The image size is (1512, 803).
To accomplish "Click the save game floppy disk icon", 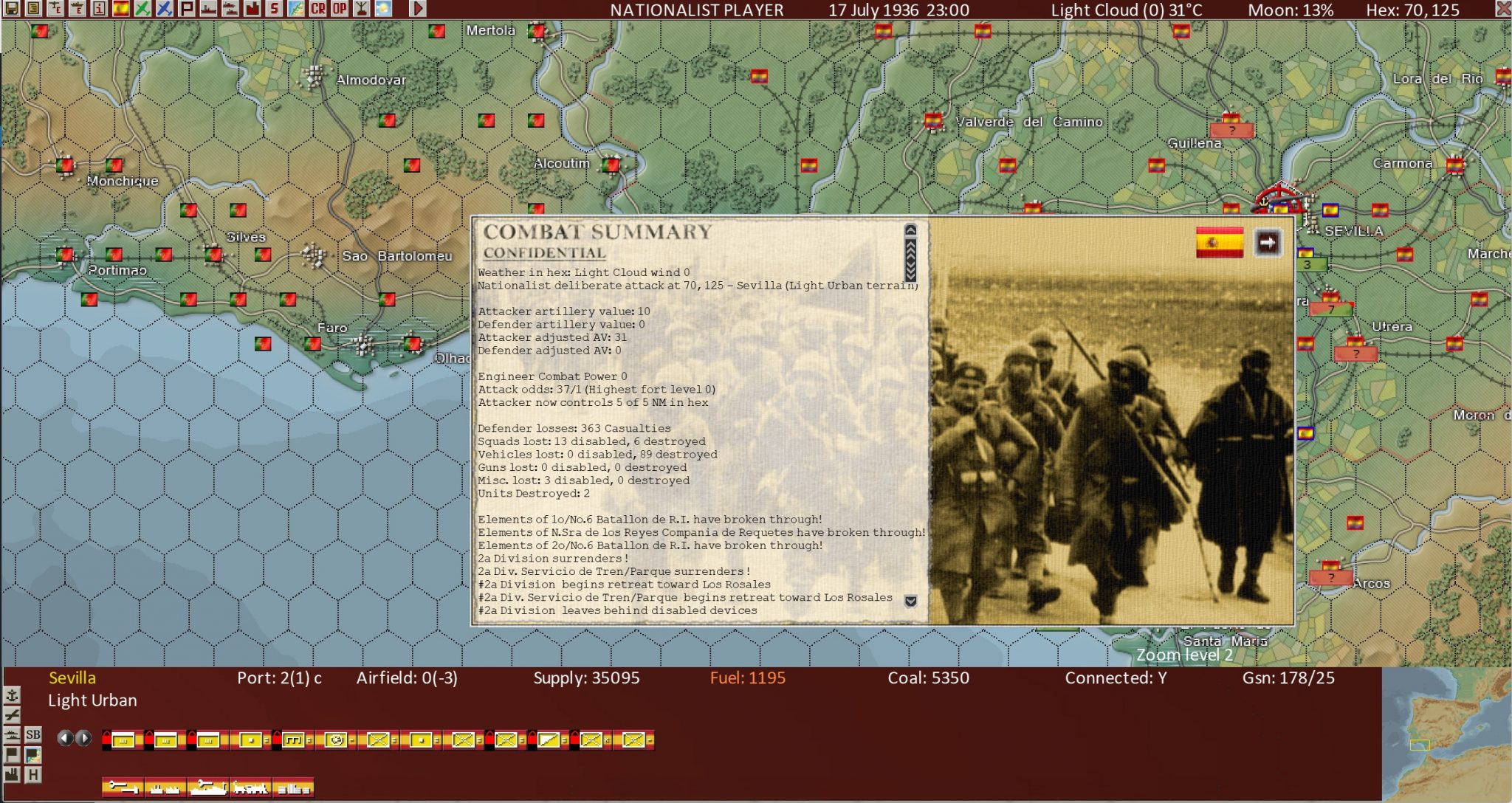I will click(x=12, y=9).
